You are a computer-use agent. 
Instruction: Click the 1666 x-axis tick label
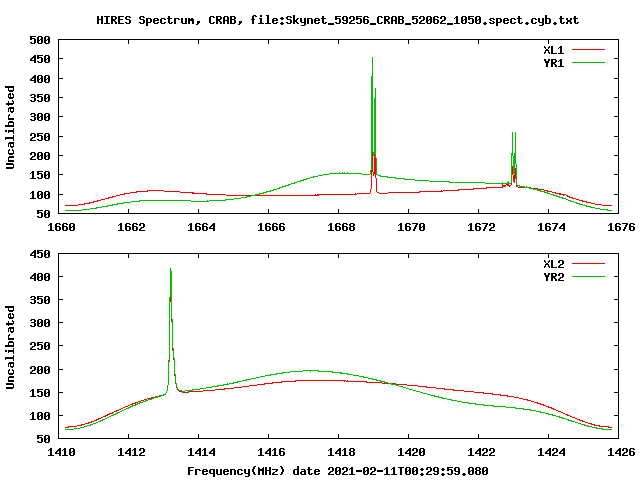pos(271,227)
